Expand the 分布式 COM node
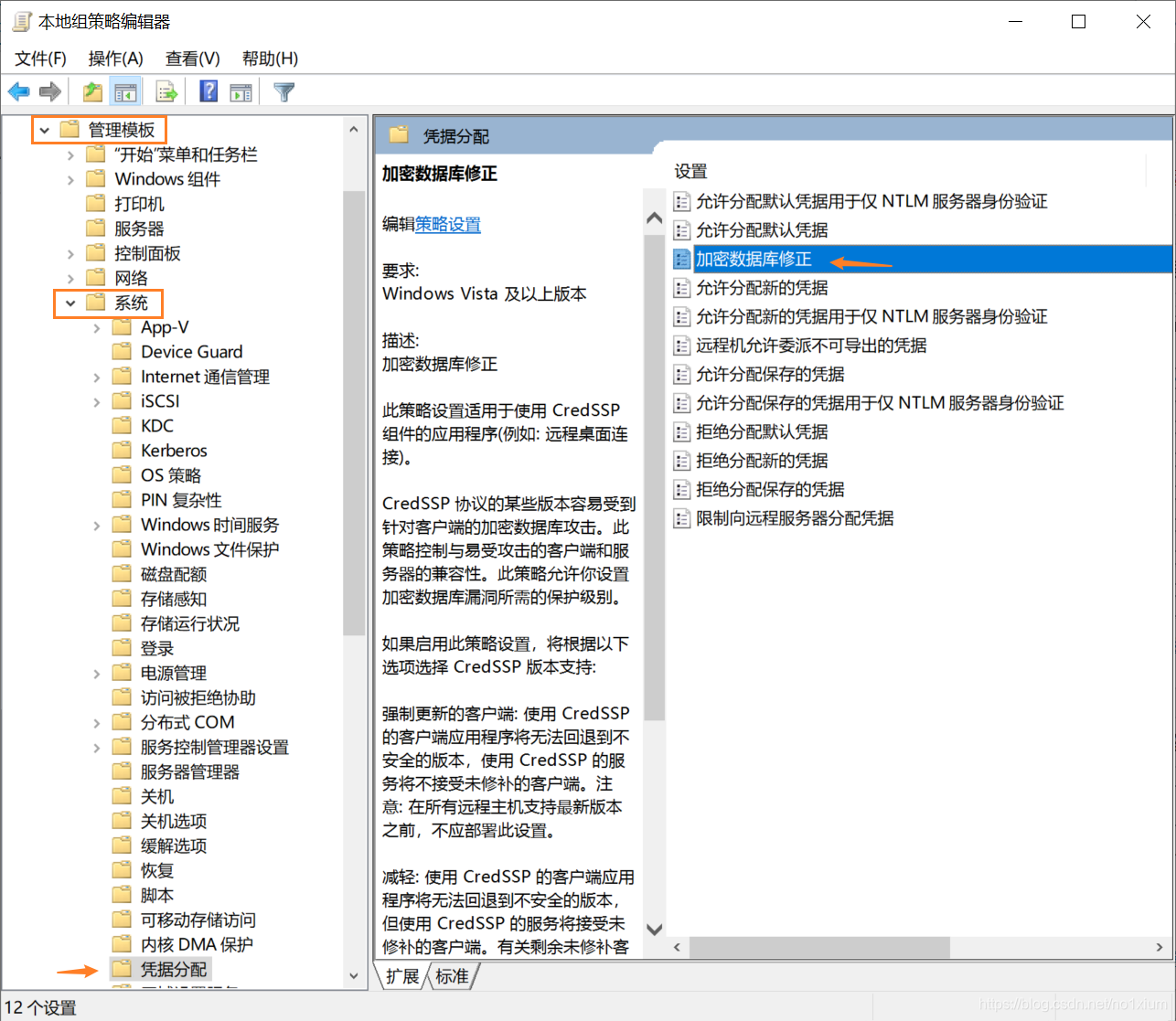The height and width of the screenshot is (1021, 1176). tap(97, 723)
